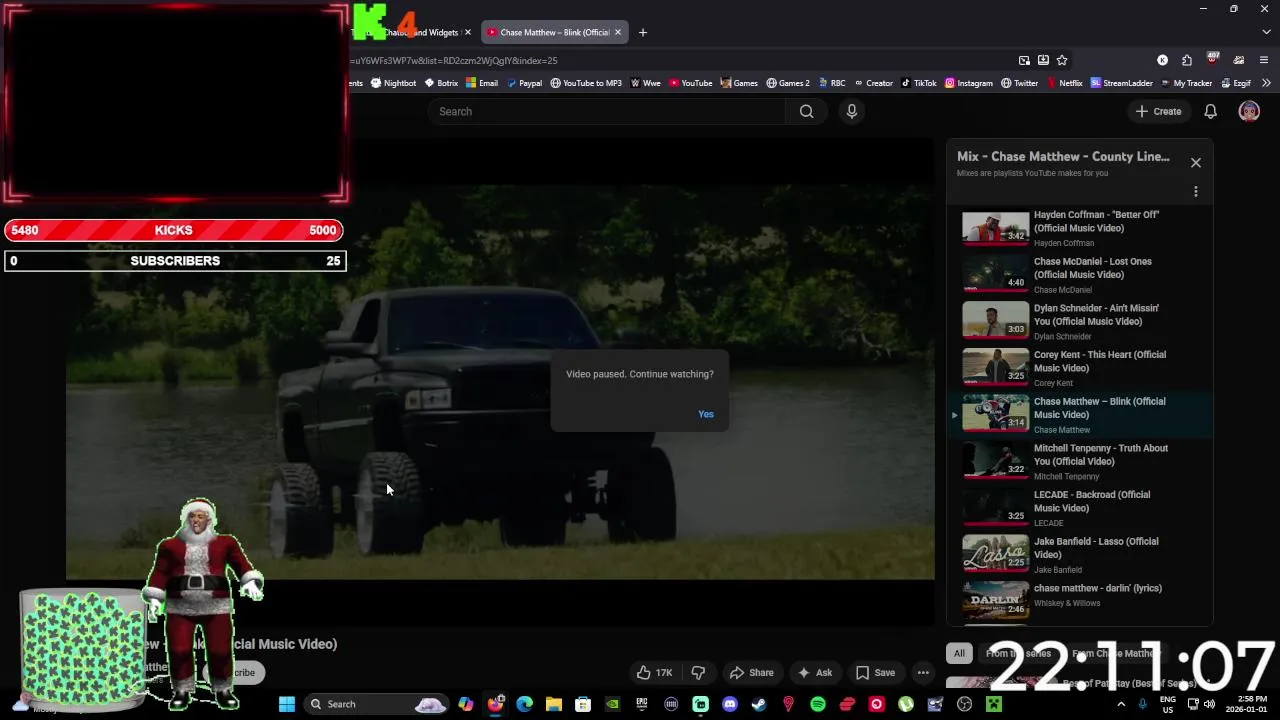
Task: Open Epic Games launcher from taskbar
Action: pos(642,704)
